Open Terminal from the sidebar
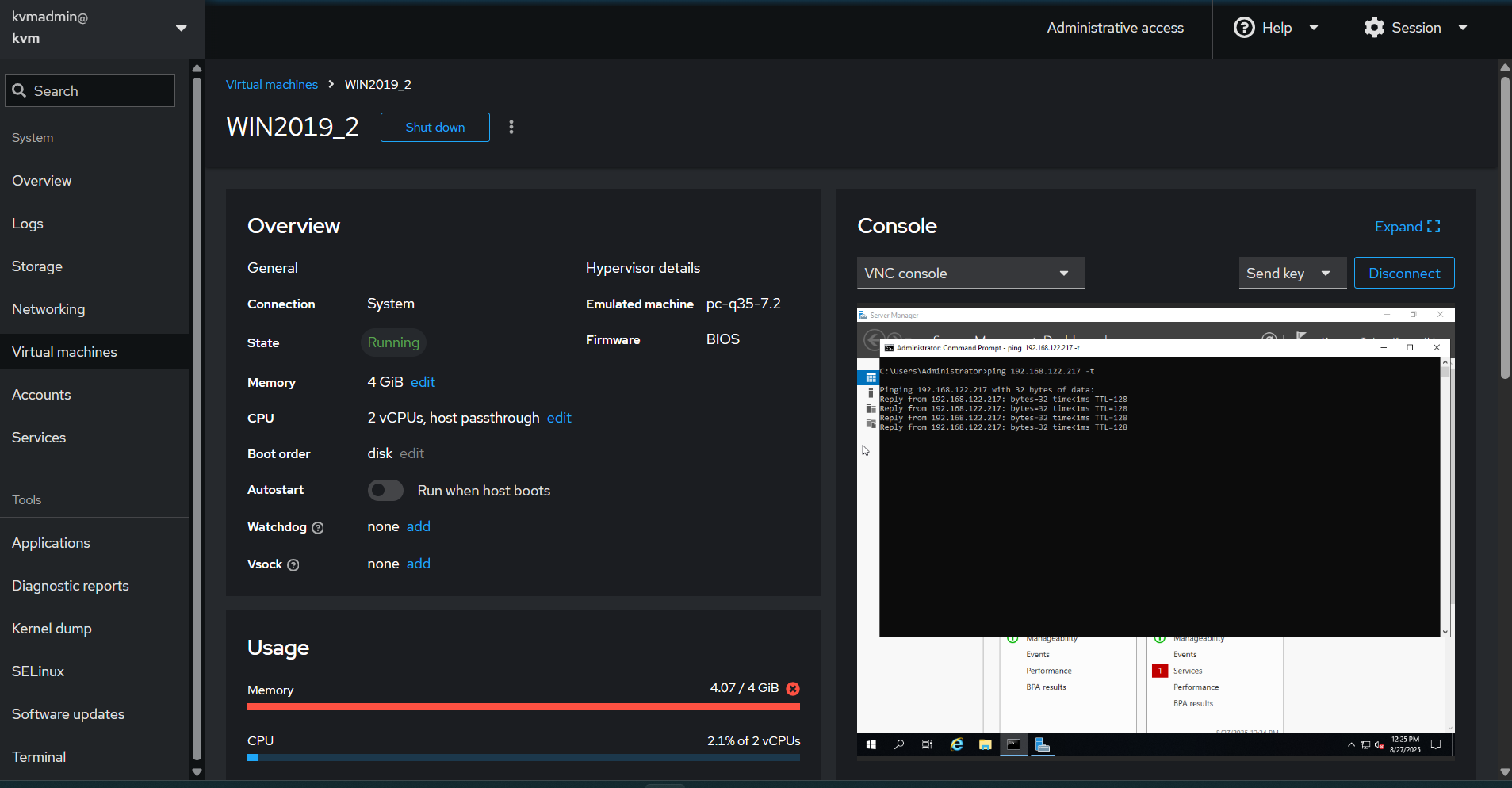This screenshot has width=1512, height=788. (39, 757)
